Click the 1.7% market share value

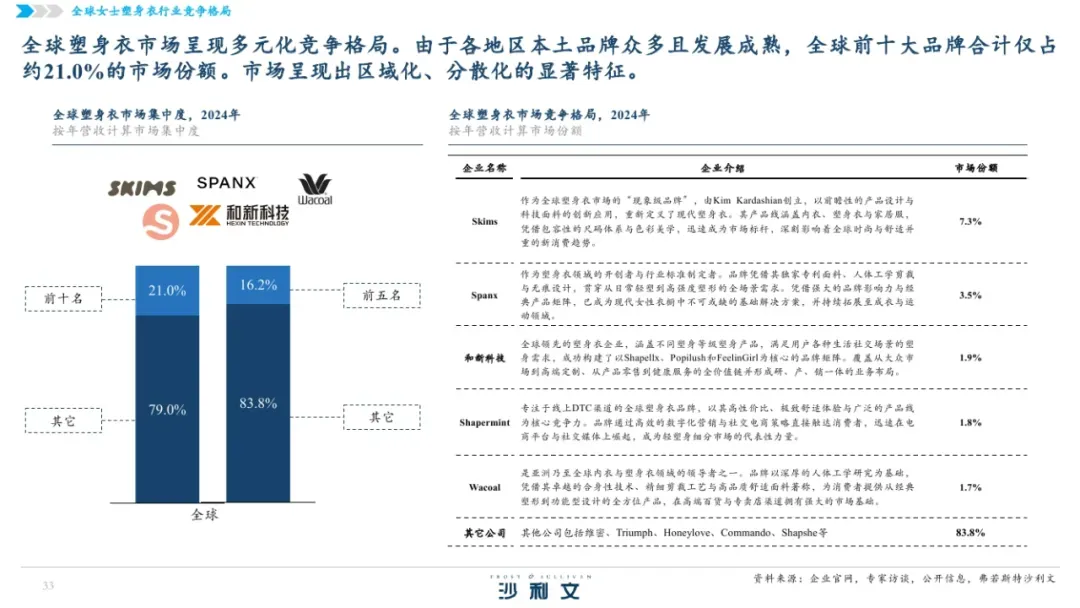click(x=970, y=488)
